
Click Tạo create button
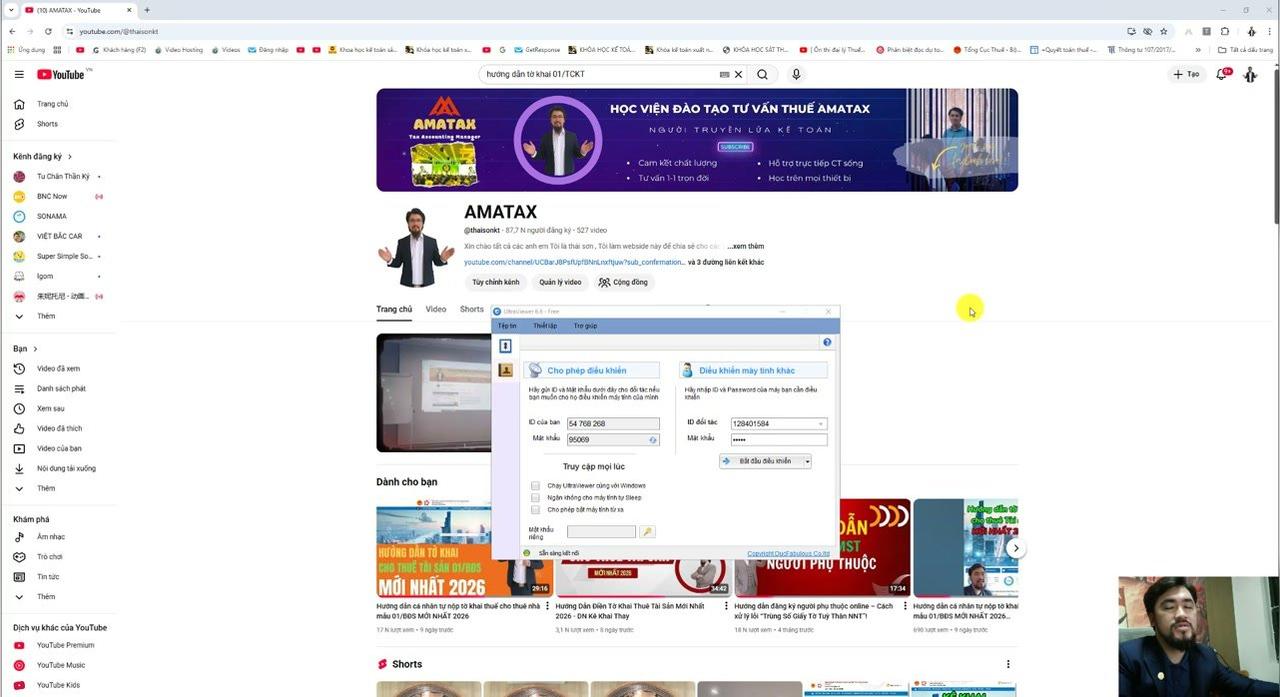1187,74
